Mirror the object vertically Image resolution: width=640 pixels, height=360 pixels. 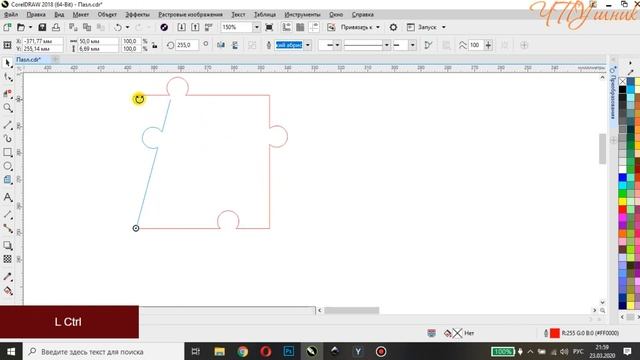tap(235, 45)
